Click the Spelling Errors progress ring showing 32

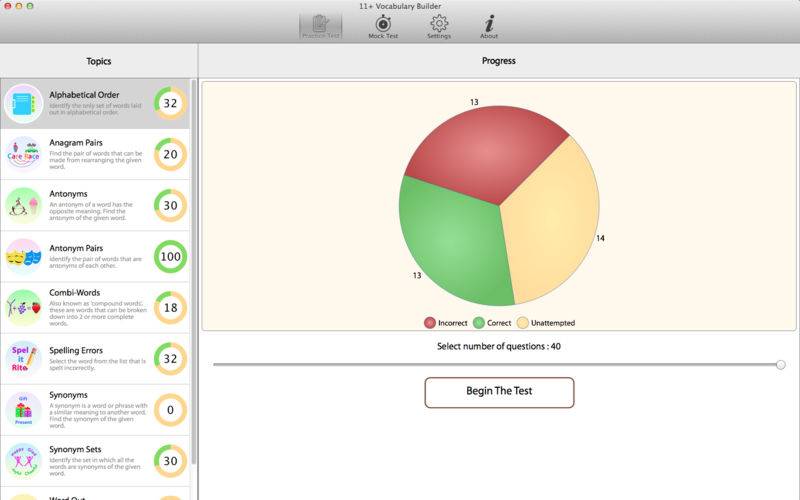point(170,359)
